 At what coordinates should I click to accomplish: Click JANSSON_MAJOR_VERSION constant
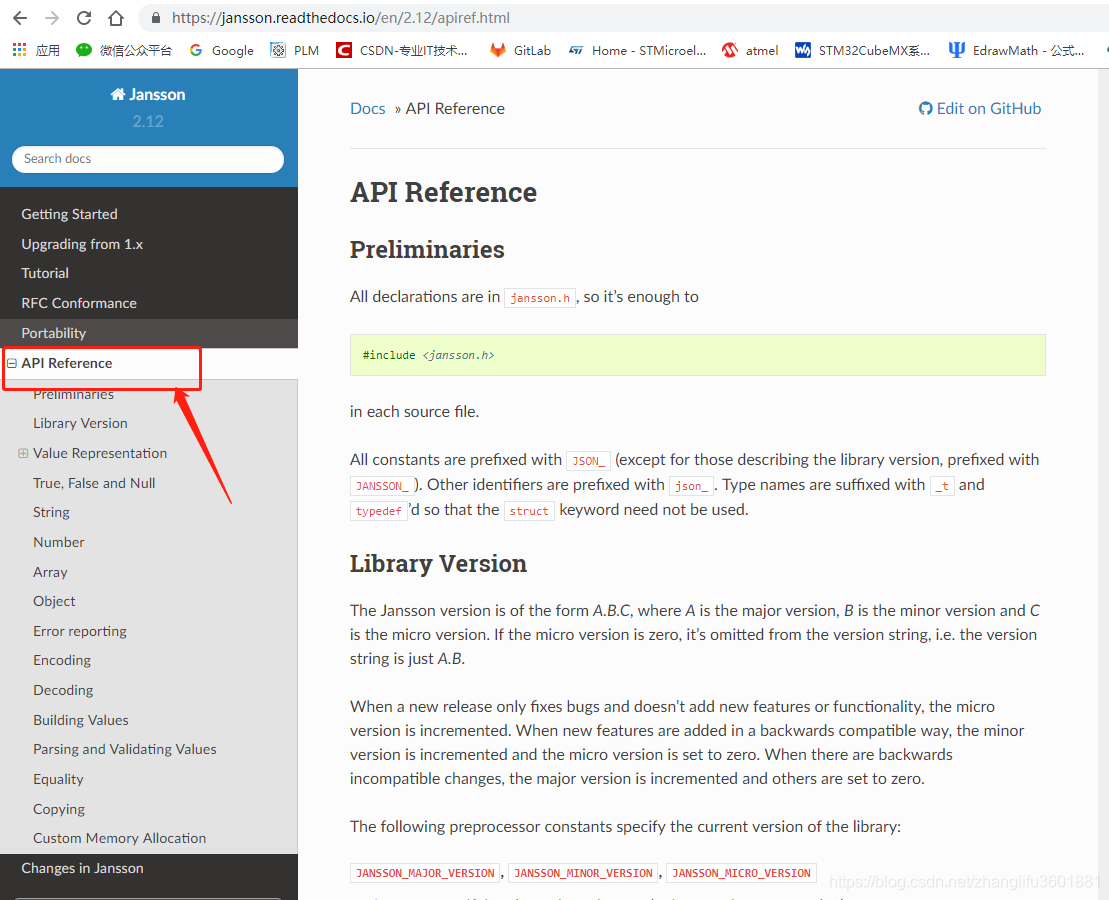pyautogui.click(x=425, y=873)
